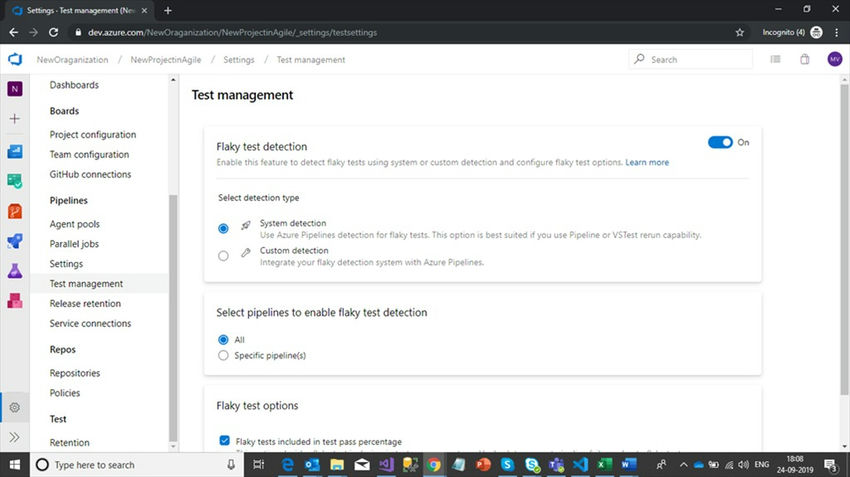This screenshot has height=477, width=850.
Task: Open Task View in taskbar
Action: pos(258,465)
